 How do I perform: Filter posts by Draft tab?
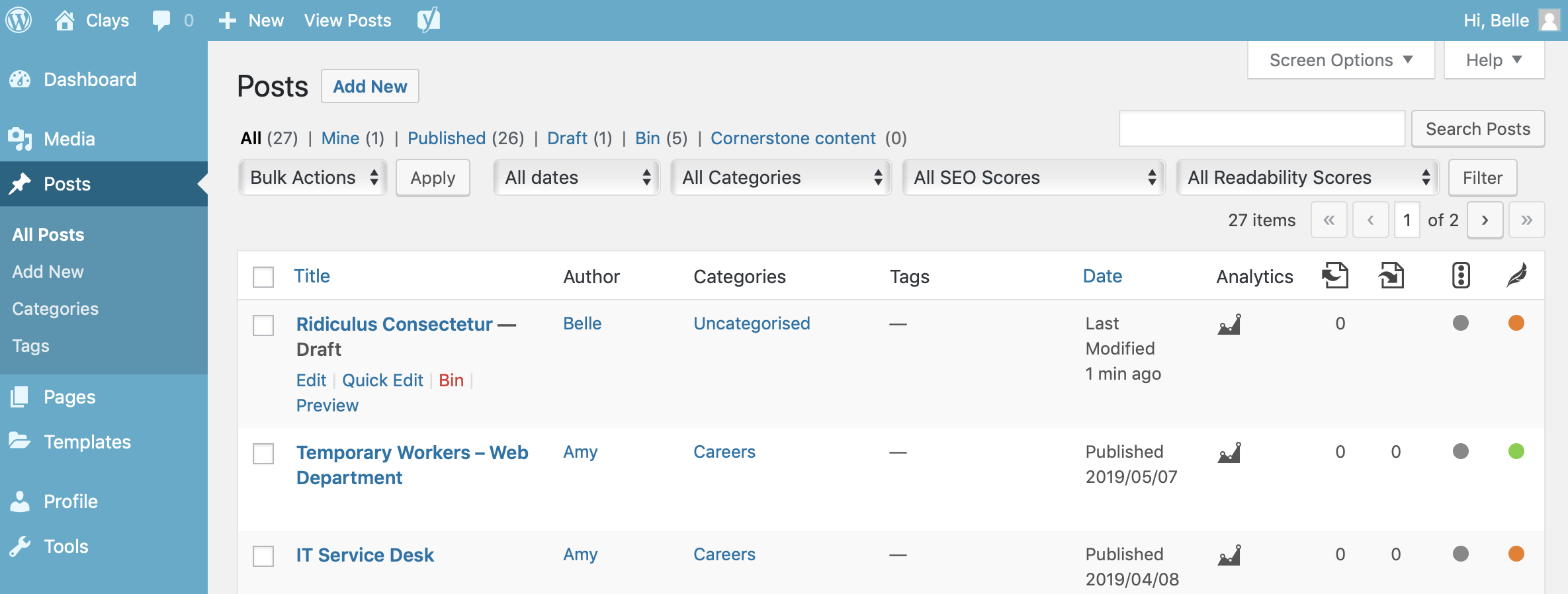point(567,138)
